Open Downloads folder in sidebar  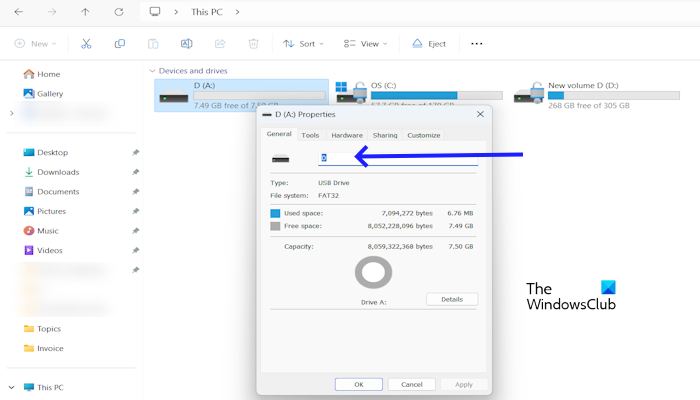[51, 172]
